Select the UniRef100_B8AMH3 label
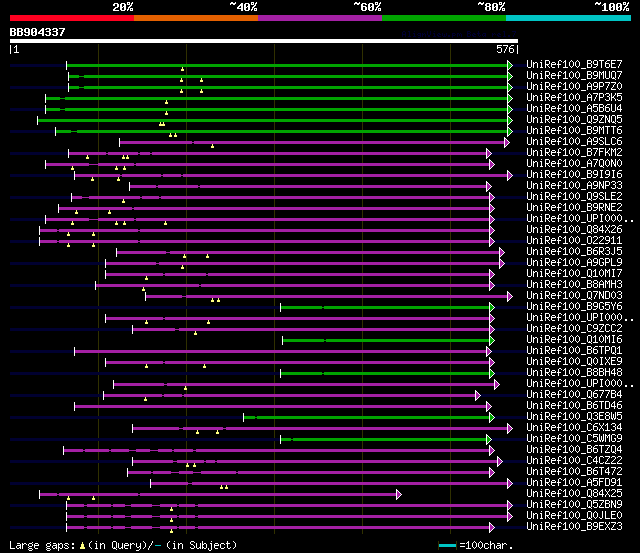Image resolution: width=640 pixels, height=553 pixels. [574, 285]
